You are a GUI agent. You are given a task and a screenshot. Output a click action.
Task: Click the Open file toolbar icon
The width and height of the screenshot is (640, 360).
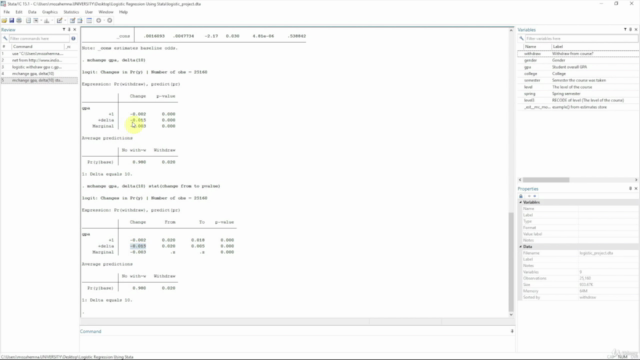pos(4,20)
